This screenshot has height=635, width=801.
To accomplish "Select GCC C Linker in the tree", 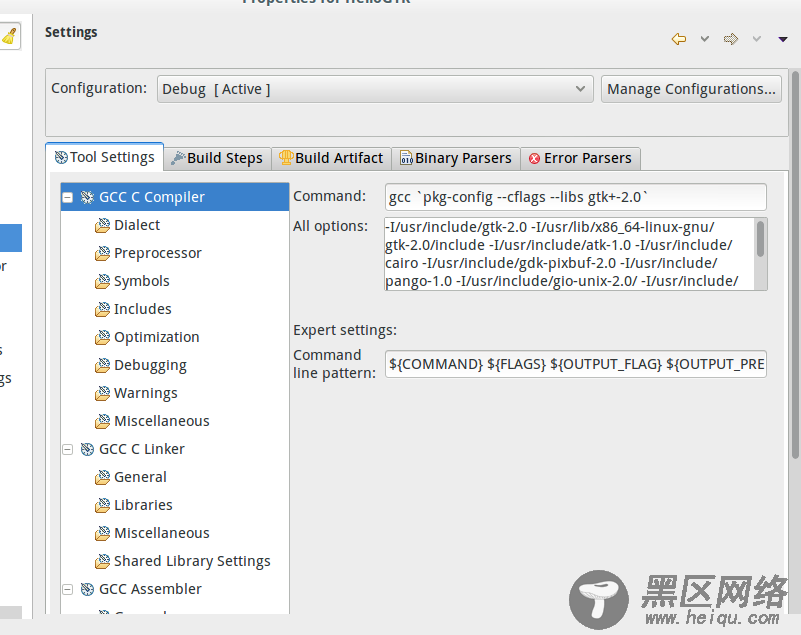I will (142, 449).
